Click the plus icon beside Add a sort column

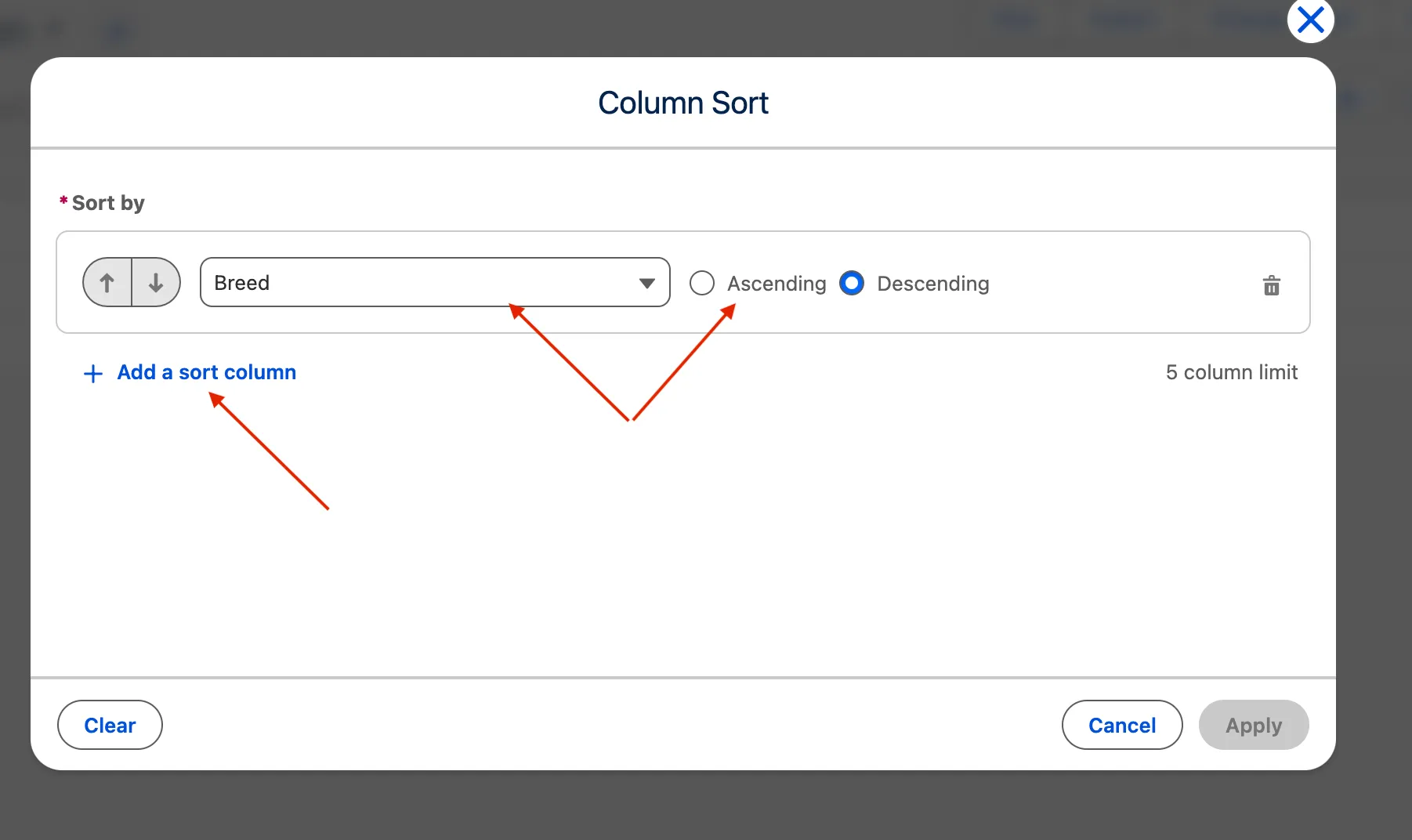pos(92,374)
